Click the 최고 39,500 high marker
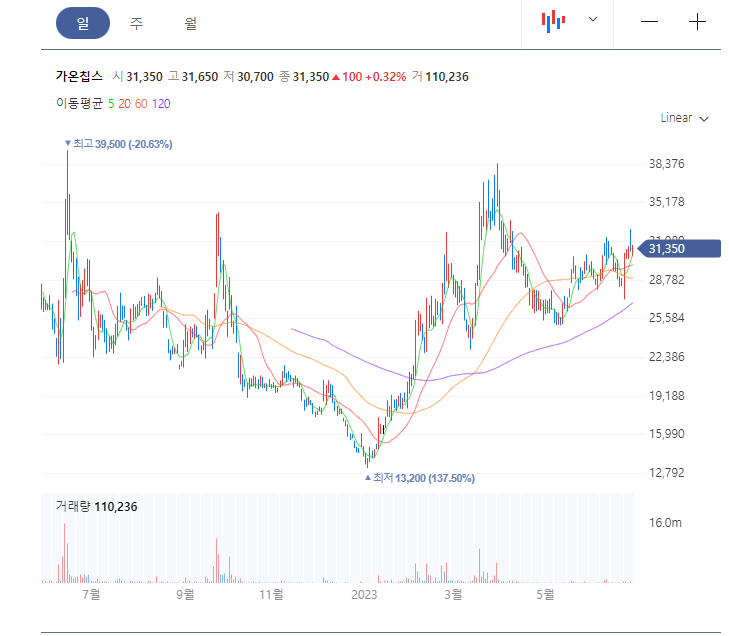The width and height of the screenshot is (729, 636). [x=119, y=144]
